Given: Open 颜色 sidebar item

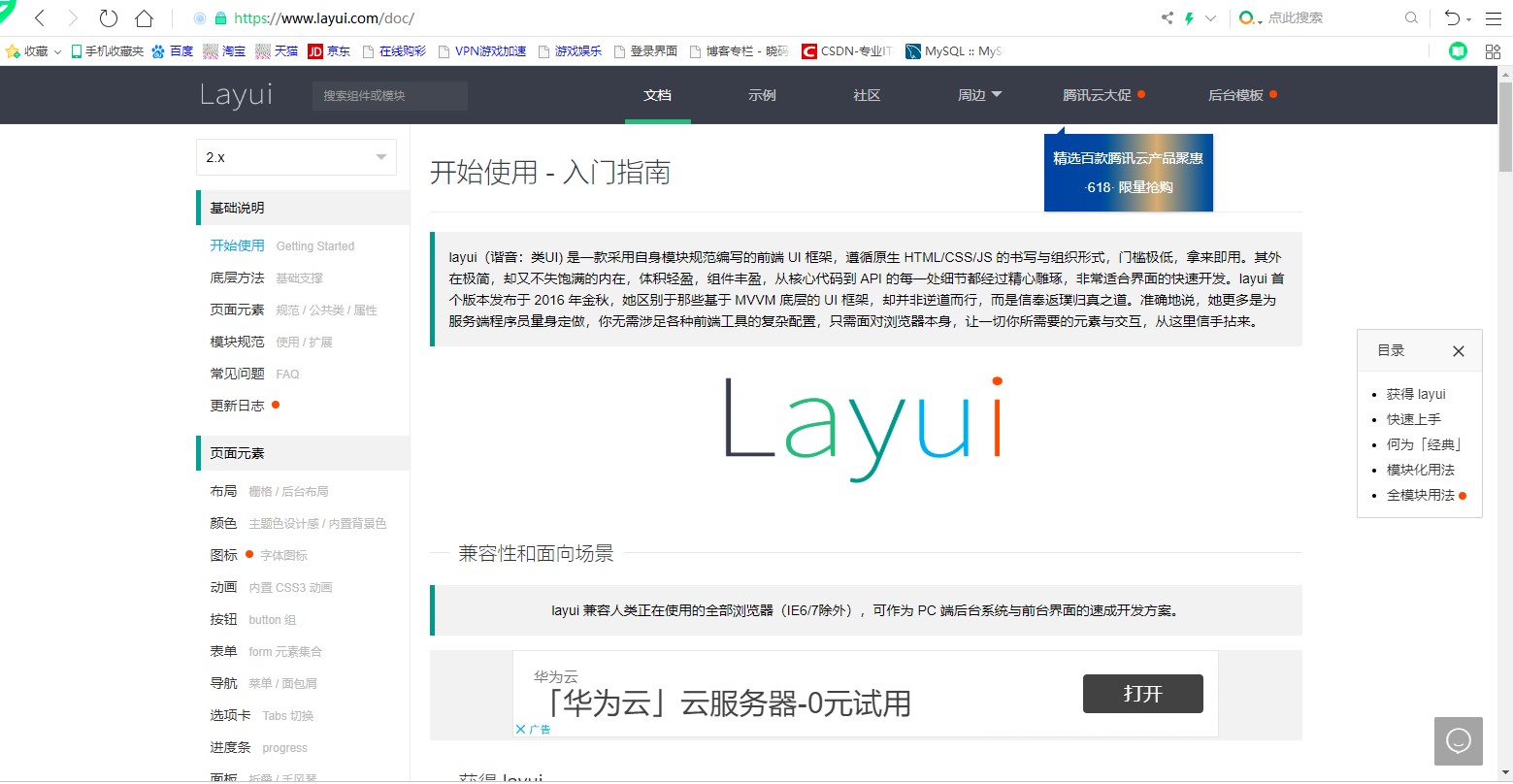Looking at the screenshot, I should (298, 523).
